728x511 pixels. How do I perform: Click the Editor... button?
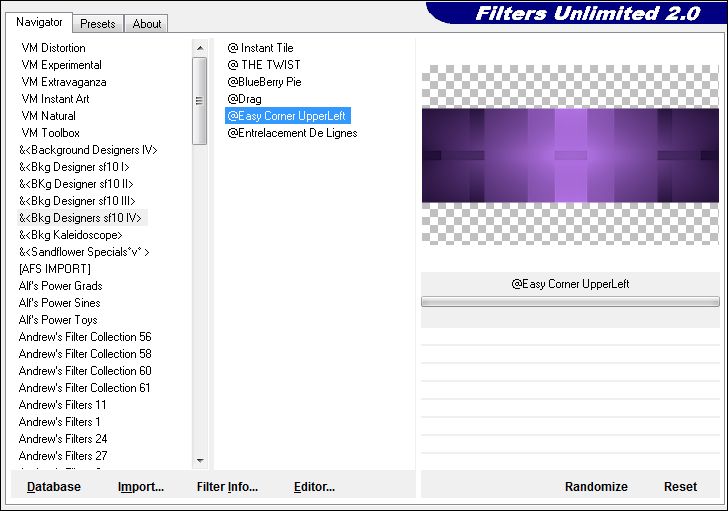point(314,487)
